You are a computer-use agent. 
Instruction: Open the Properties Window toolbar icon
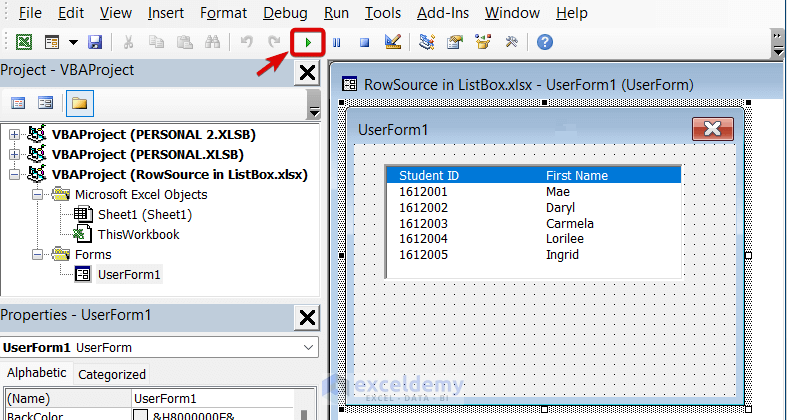click(455, 42)
